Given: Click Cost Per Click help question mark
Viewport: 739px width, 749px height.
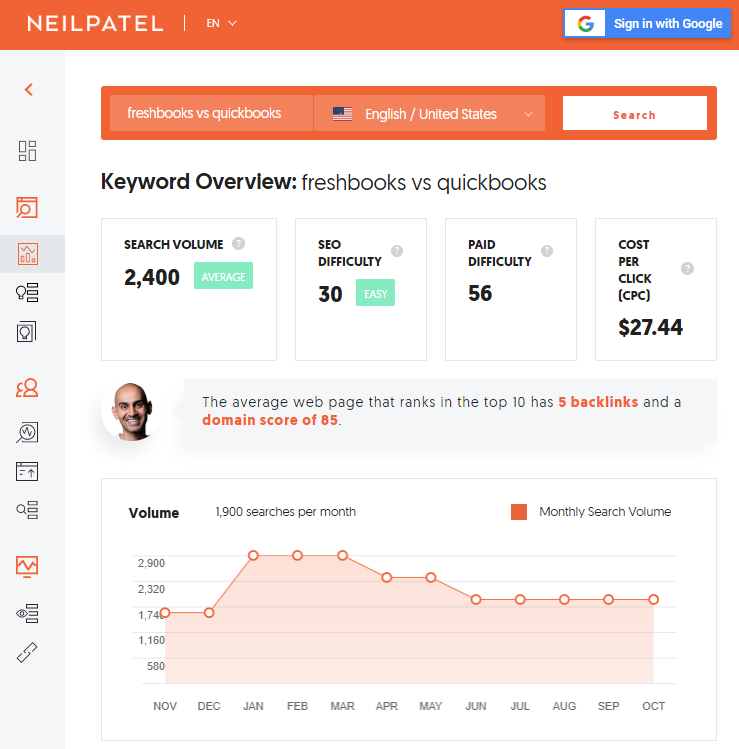Looking at the screenshot, I should [687, 268].
